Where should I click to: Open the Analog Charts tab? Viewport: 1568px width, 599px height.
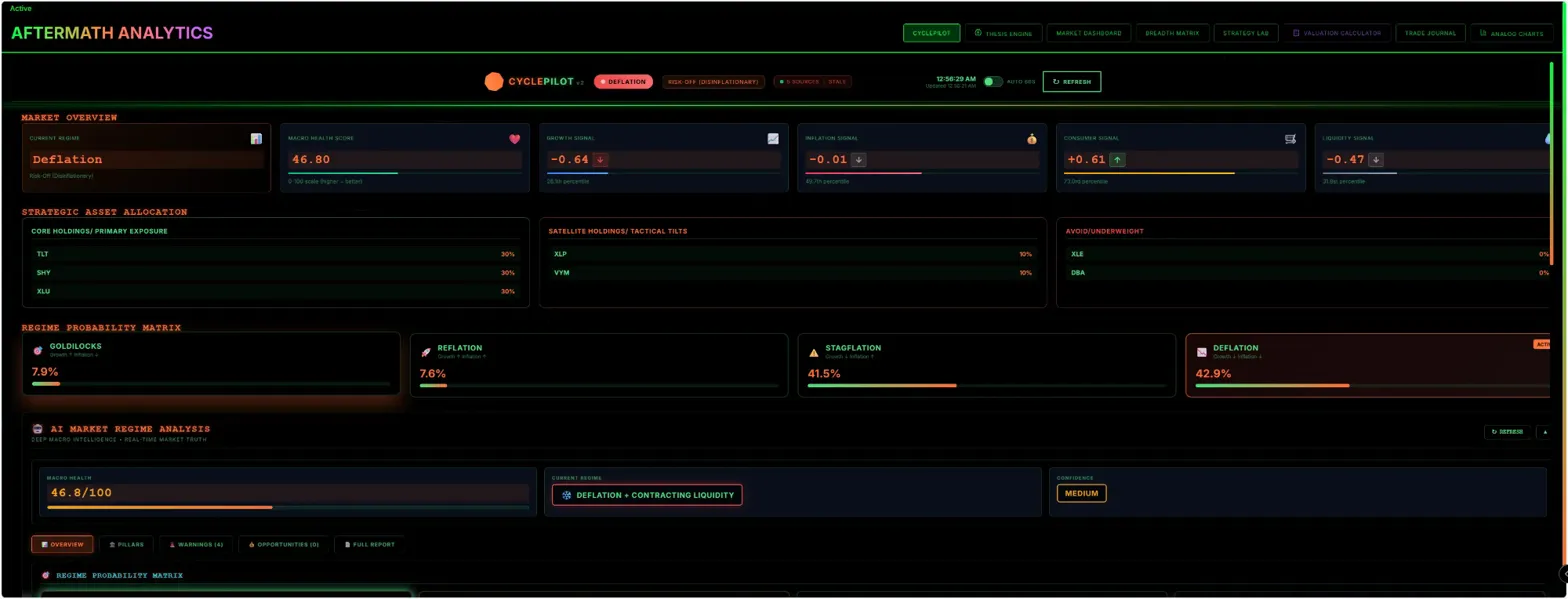[x=1511, y=33]
